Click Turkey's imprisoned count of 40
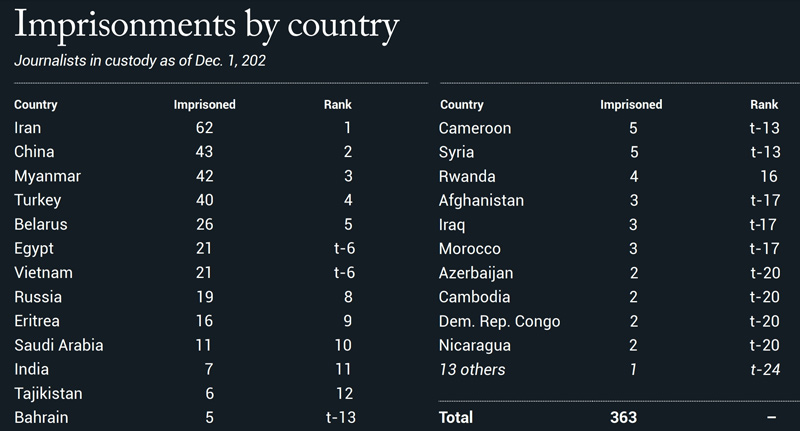The image size is (800, 431). 205,200
